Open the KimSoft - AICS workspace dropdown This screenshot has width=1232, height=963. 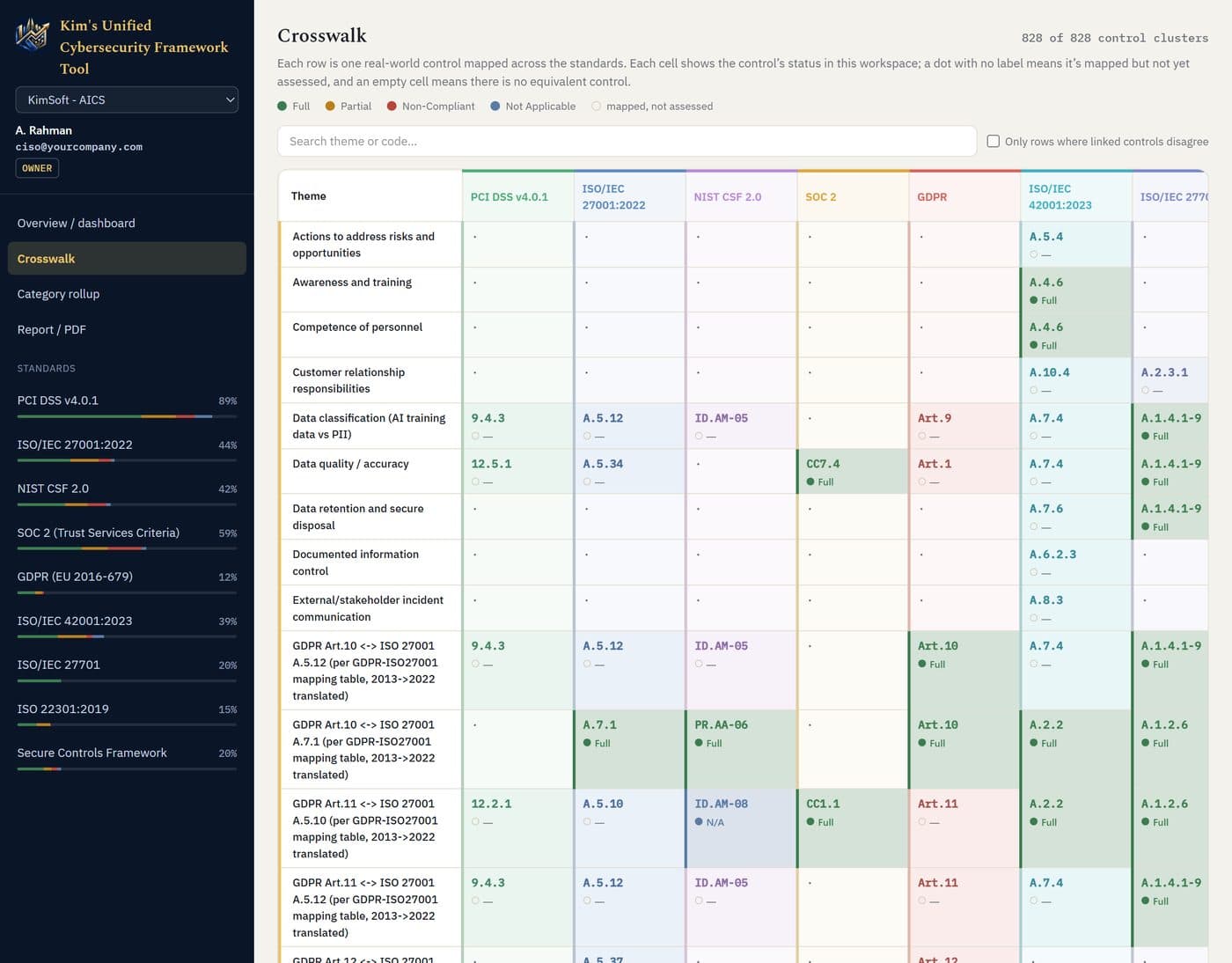point(127,99)
